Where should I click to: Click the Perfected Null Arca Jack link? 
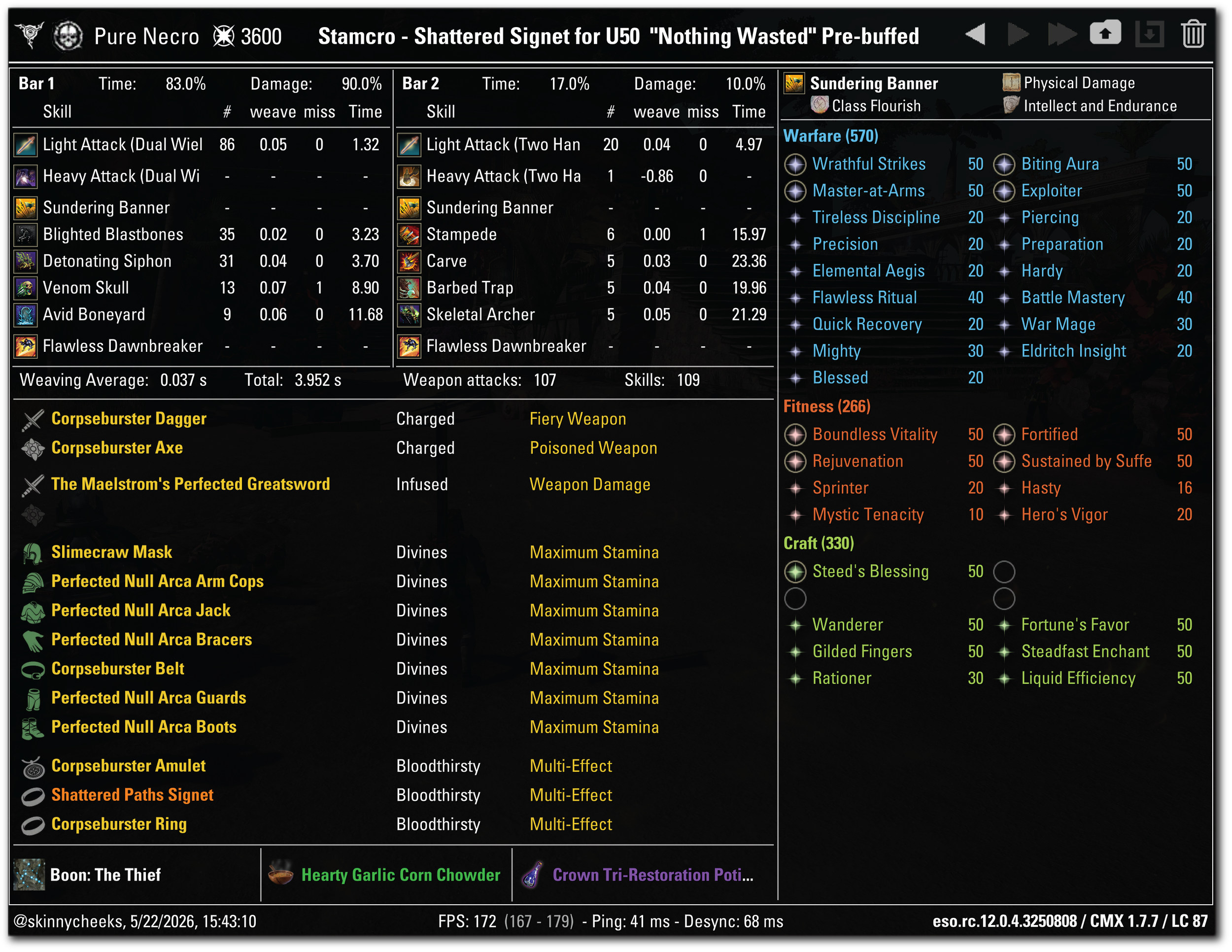(141, 610)
